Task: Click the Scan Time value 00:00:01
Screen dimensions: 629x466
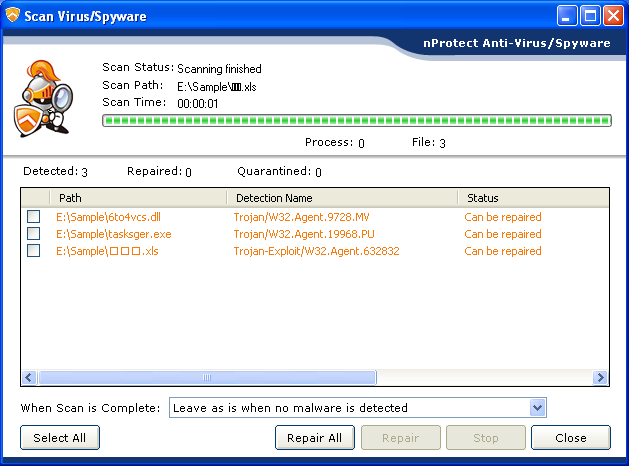Action: (198, 104)
